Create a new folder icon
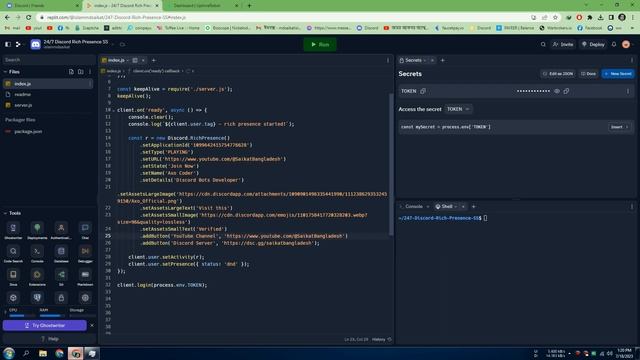Screen dimensions: 640x360 [x=80, y=72]
